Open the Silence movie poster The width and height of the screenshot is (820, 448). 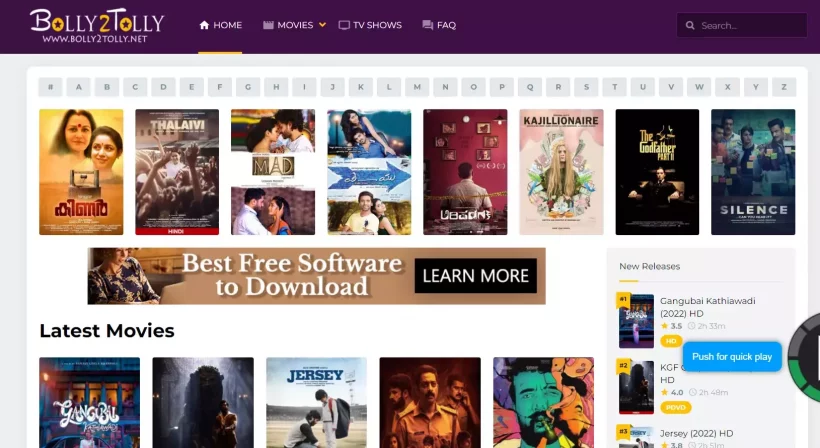click(x=753, y=172)
